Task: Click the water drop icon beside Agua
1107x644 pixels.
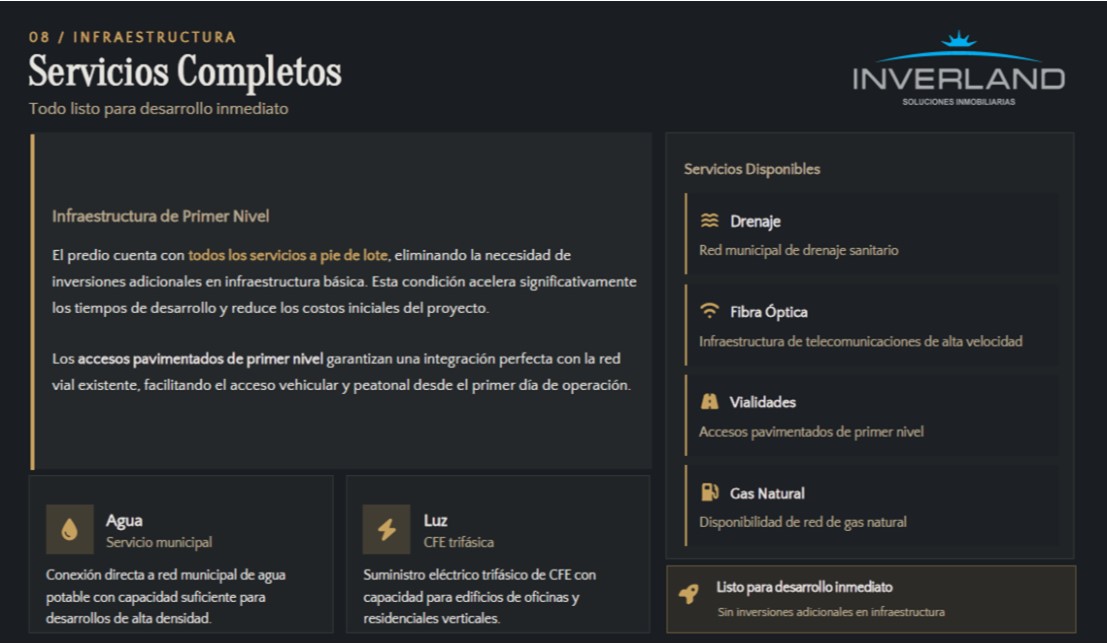Action: (x=69, y=530)
